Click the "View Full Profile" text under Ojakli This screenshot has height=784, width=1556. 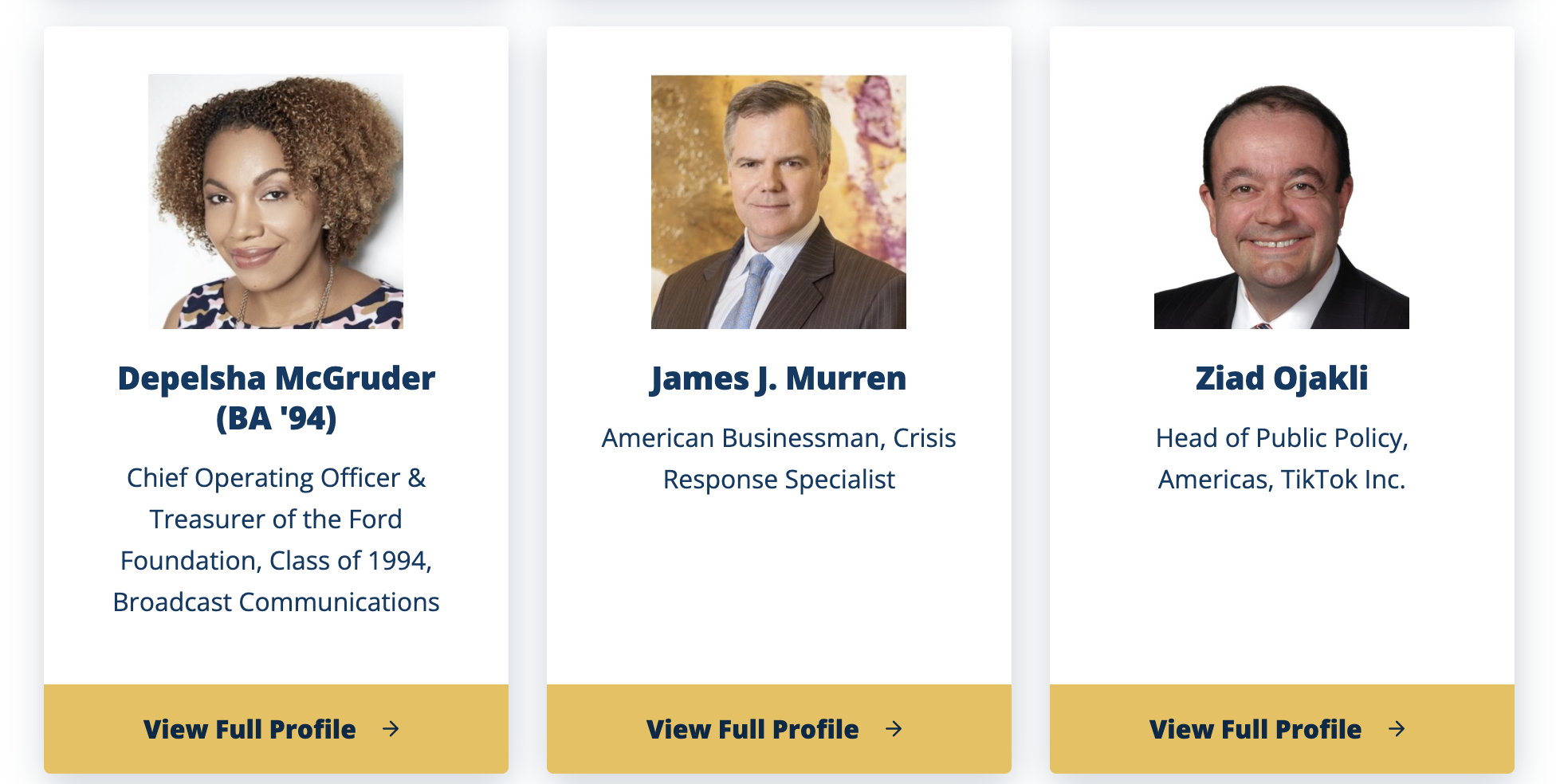click(1255, 729)
